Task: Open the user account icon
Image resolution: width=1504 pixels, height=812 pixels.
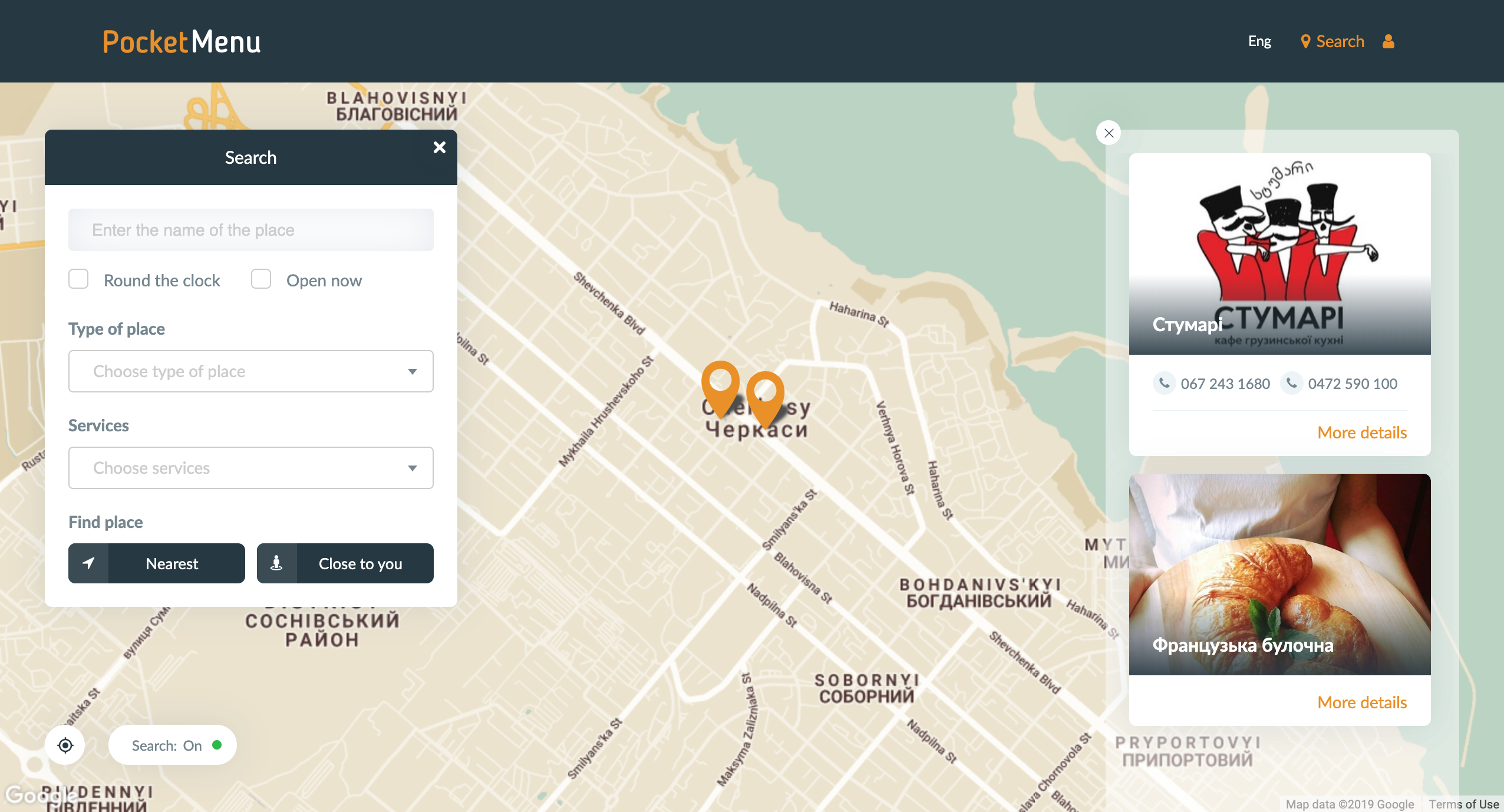Action: (1388, 41)
